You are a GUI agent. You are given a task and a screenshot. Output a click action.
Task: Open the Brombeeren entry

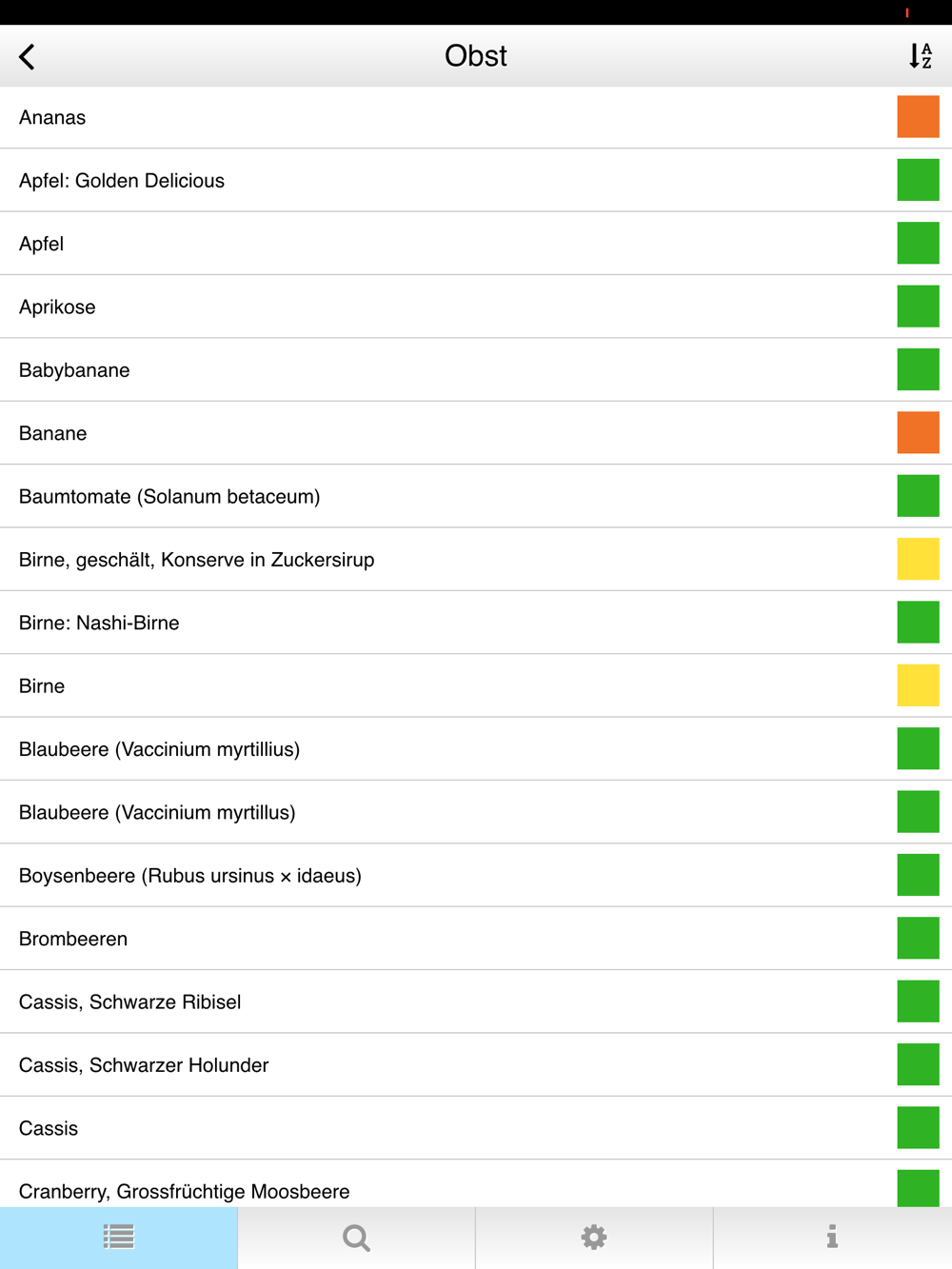[x=73, y=939]
